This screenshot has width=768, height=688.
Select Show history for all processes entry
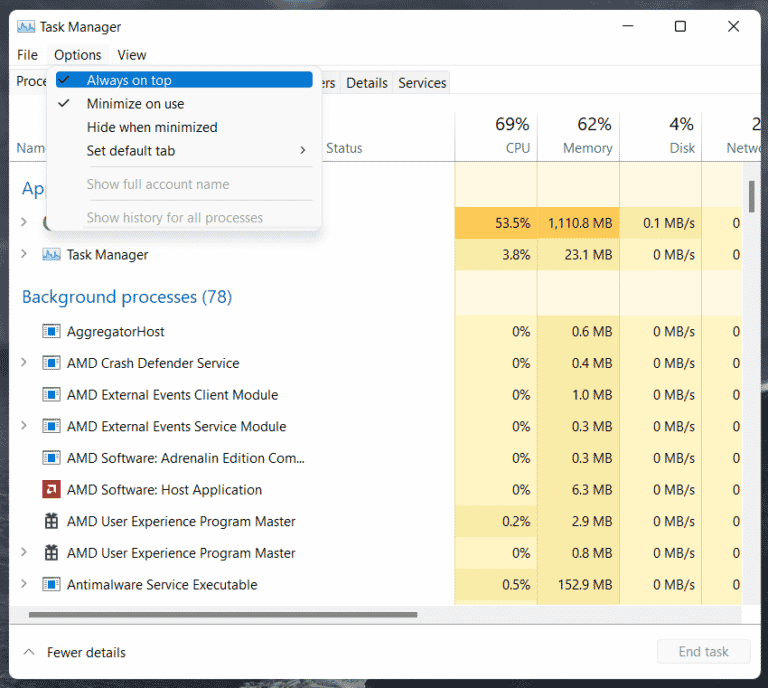(184, 217)
